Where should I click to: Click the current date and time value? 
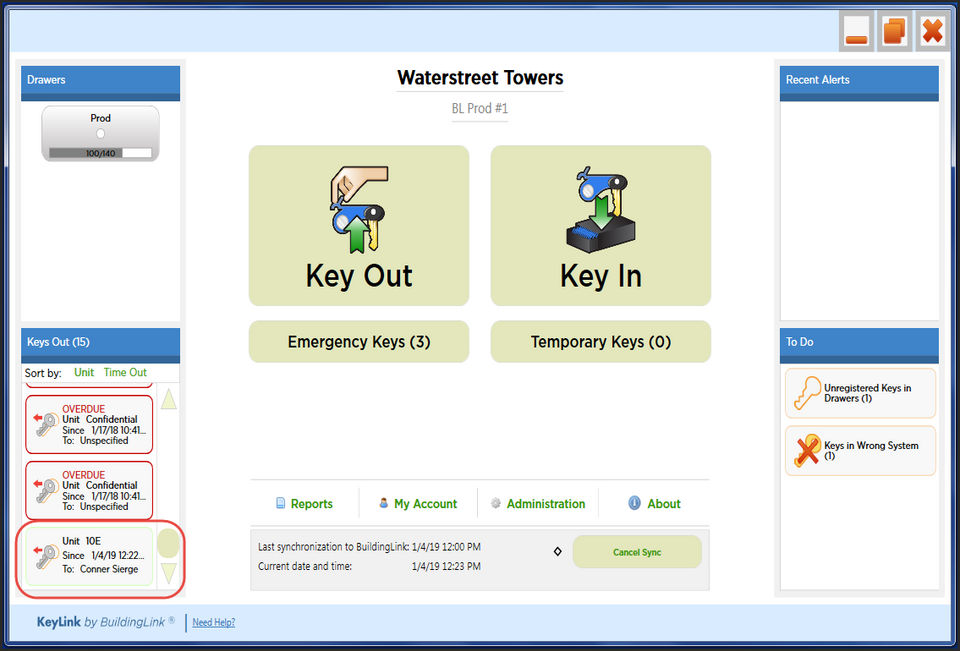click(x=446, y=566)
